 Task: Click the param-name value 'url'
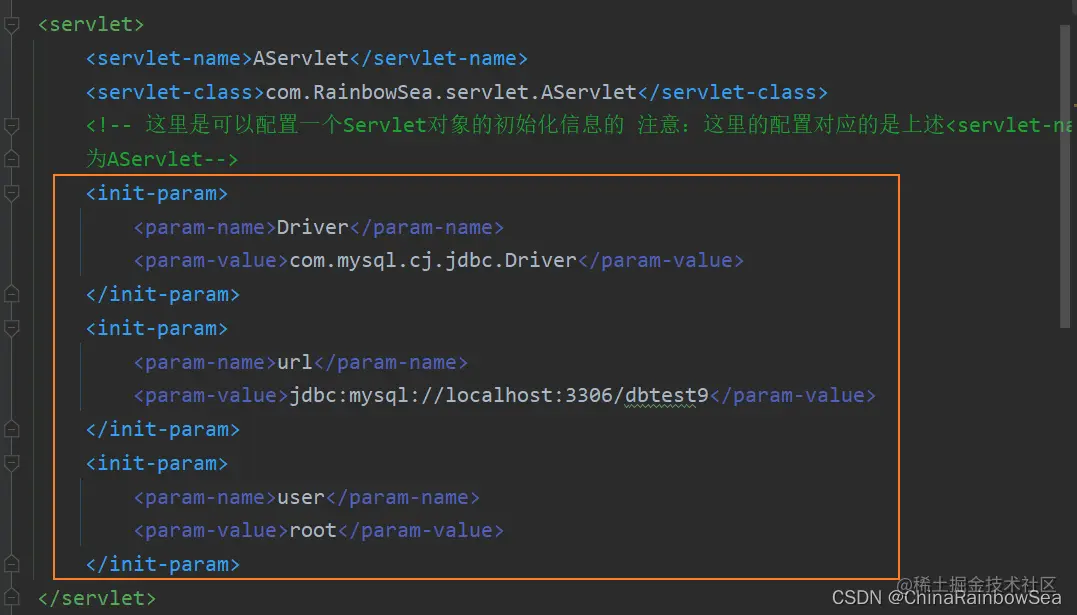tap(295, 362)
